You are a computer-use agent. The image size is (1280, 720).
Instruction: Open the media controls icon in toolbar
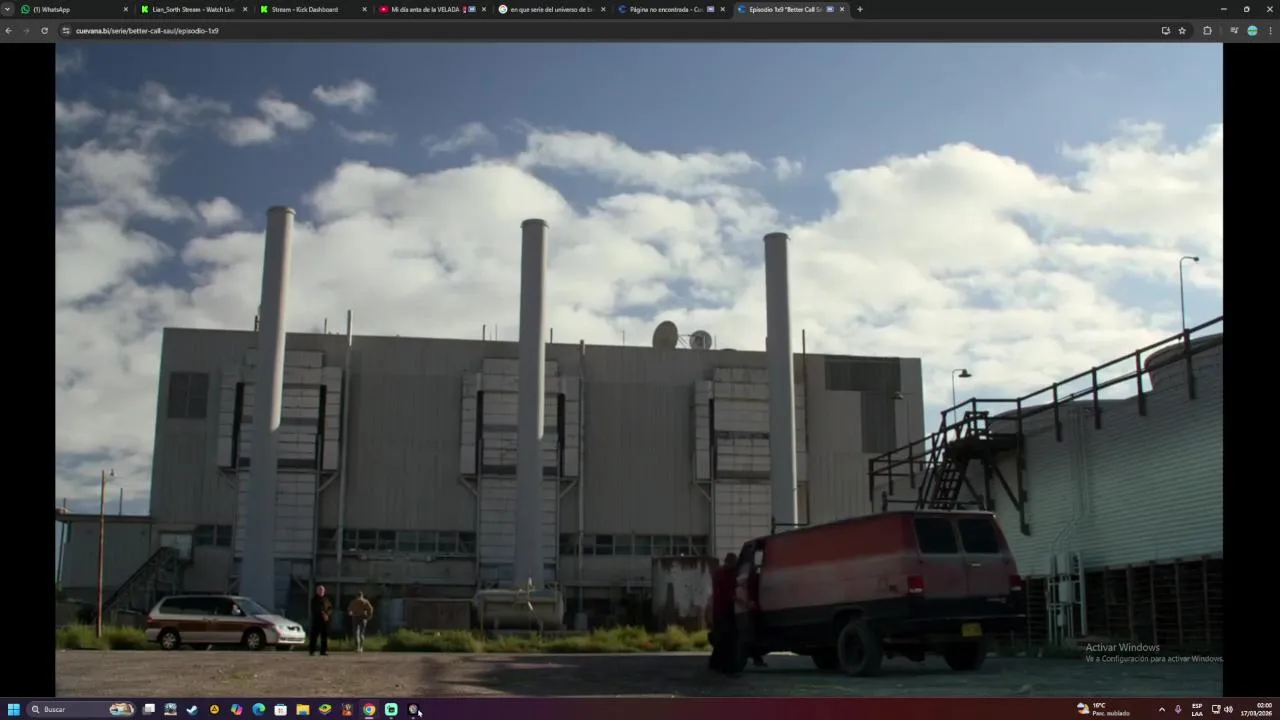[1235, 31]
